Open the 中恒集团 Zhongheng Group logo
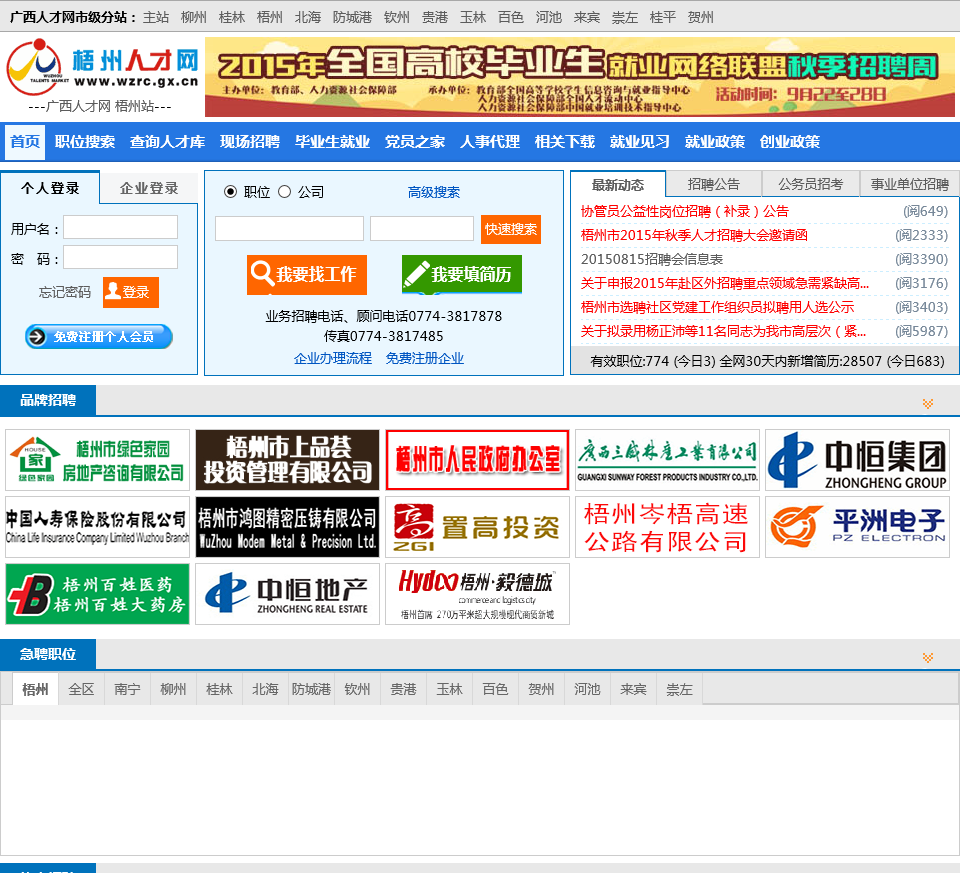The image size is (960, 873). (857, 460)
